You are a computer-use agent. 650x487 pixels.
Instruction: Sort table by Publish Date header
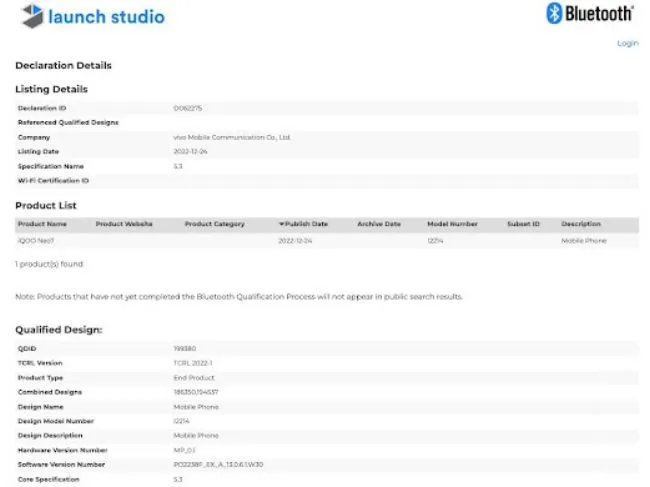303,224
